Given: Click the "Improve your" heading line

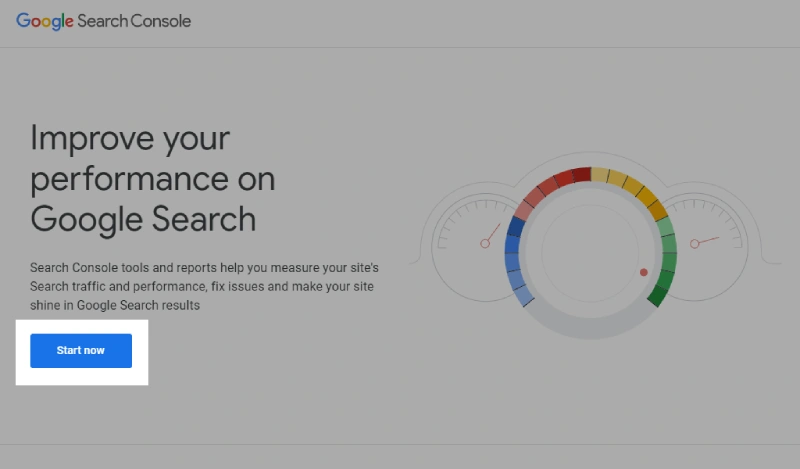Looking at the screenshot, I should tap(130, 138).
